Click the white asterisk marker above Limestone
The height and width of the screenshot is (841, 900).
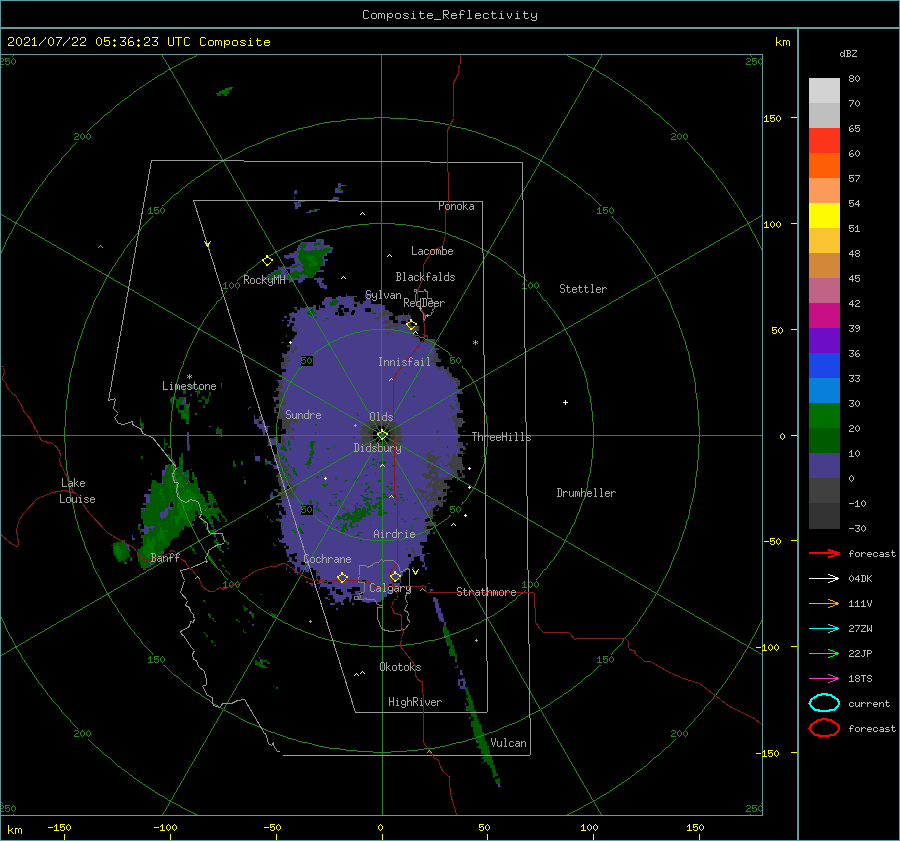point(189,377)
